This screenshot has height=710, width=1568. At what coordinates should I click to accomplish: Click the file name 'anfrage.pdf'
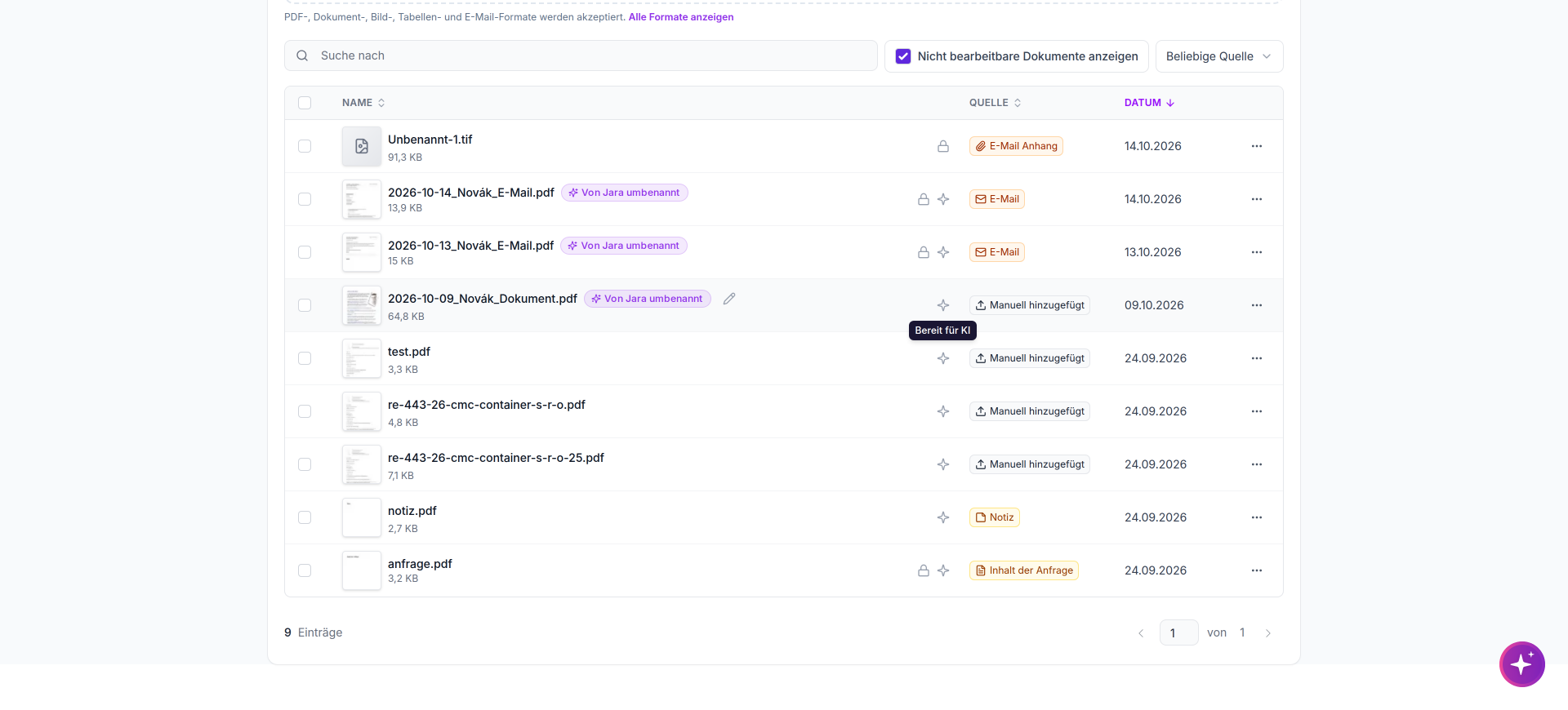(420, 564)
